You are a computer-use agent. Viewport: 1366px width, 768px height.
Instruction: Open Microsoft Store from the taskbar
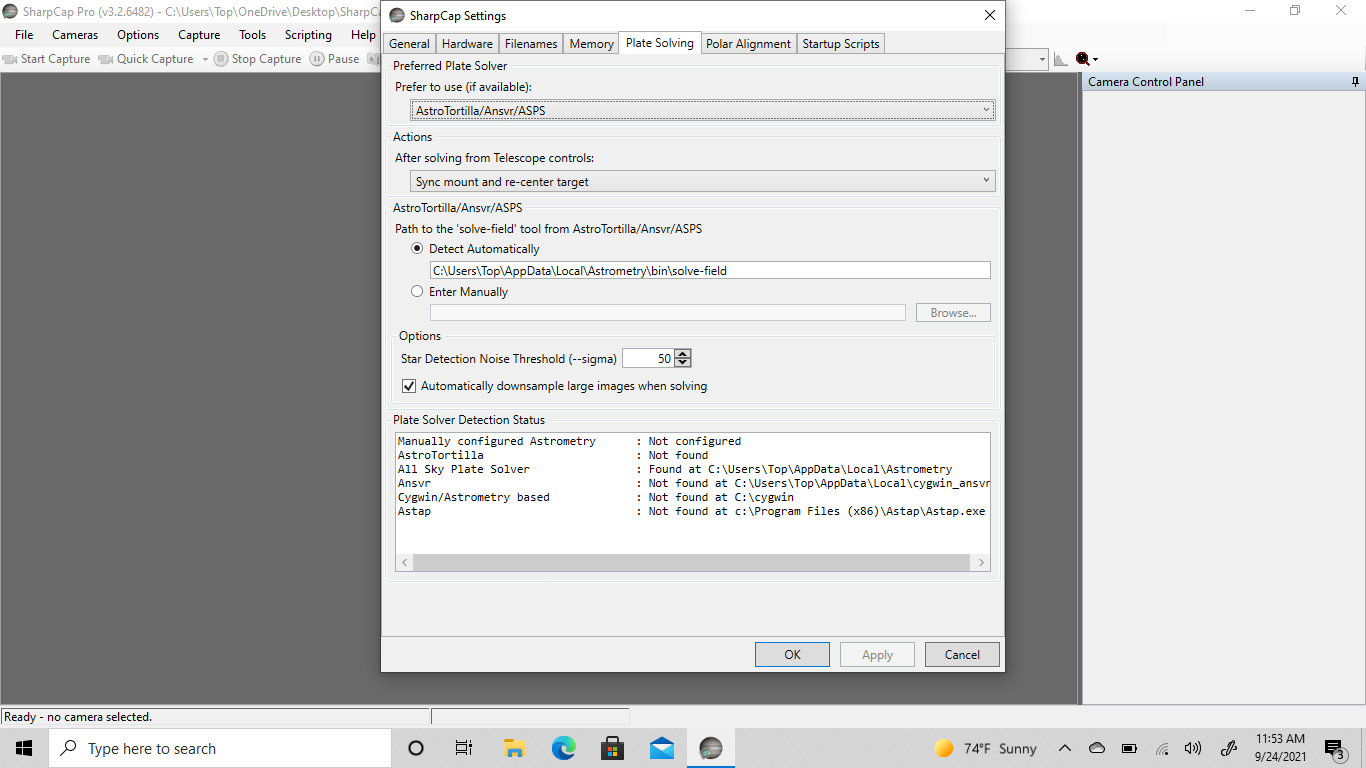click(612, 748)
